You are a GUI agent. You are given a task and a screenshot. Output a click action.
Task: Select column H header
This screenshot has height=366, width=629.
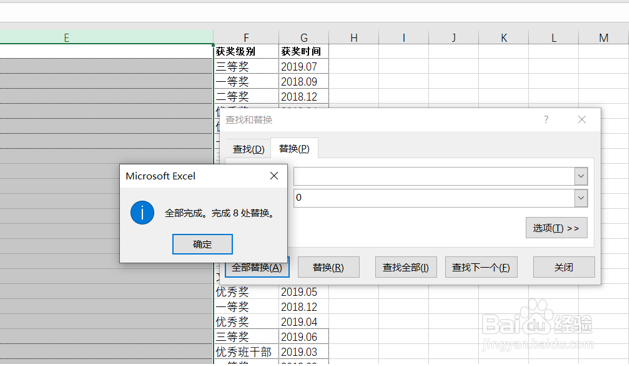pos(353,37)
